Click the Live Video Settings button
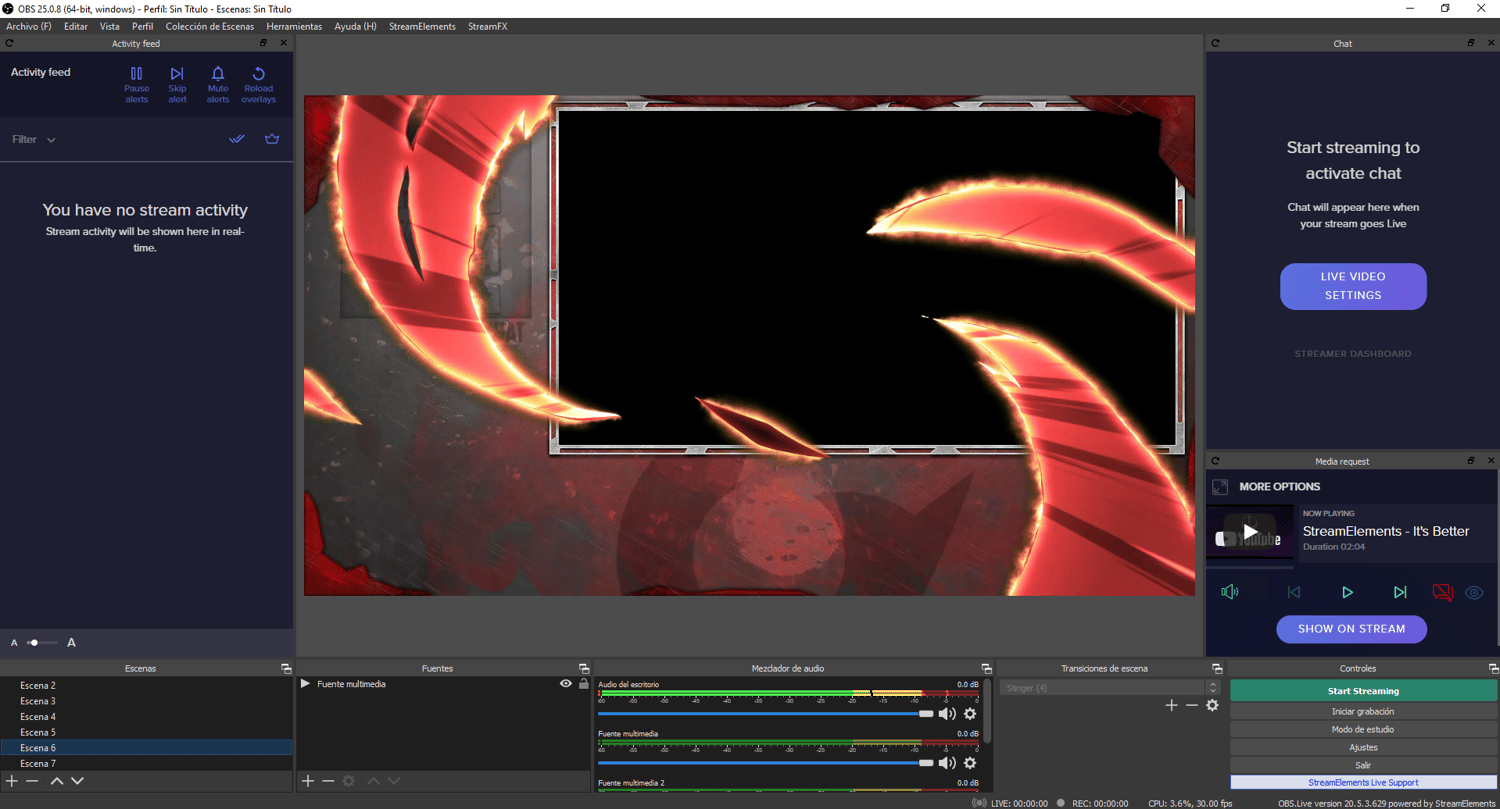 point(1353,286)
